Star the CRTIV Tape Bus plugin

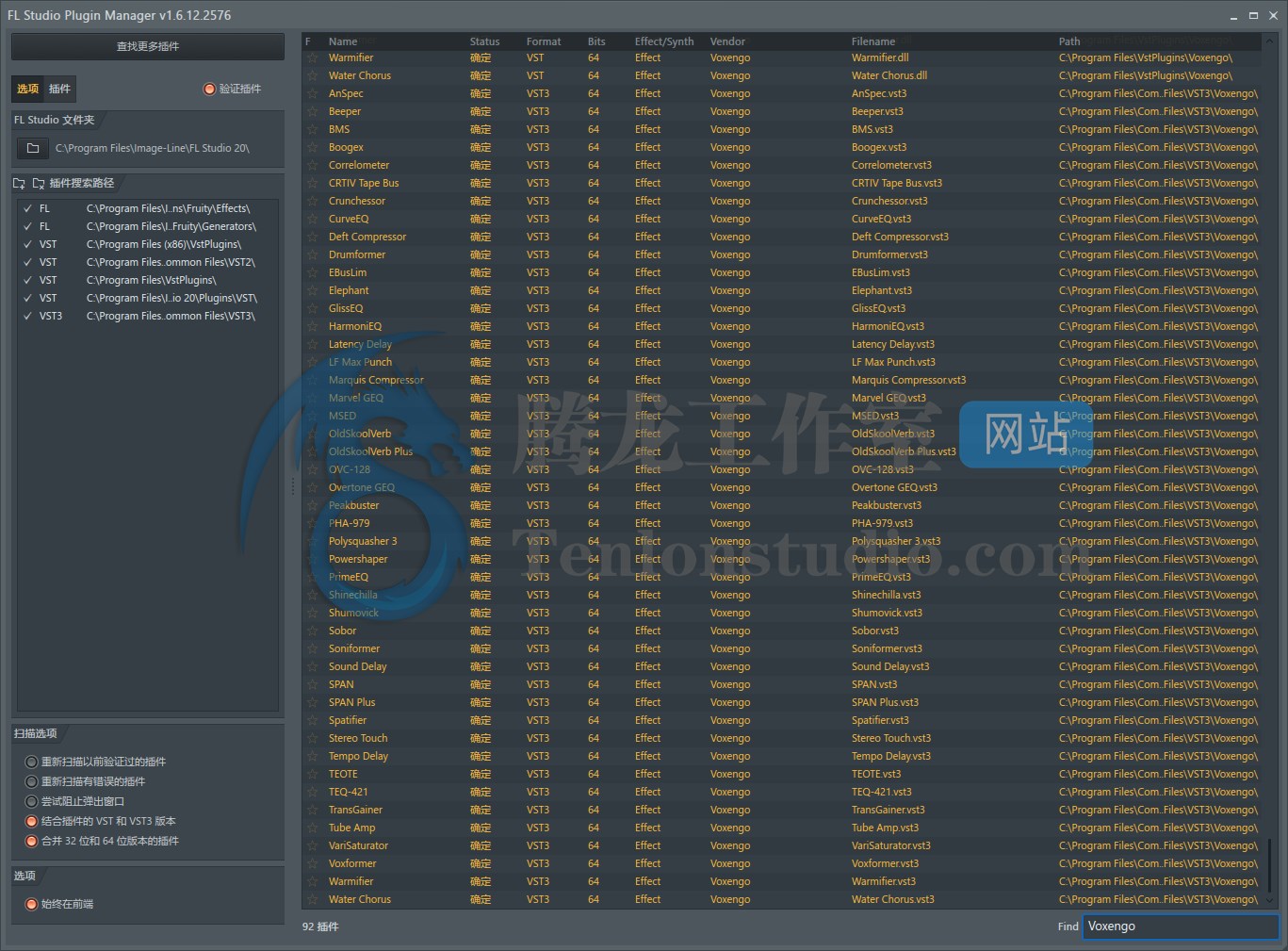312,183
